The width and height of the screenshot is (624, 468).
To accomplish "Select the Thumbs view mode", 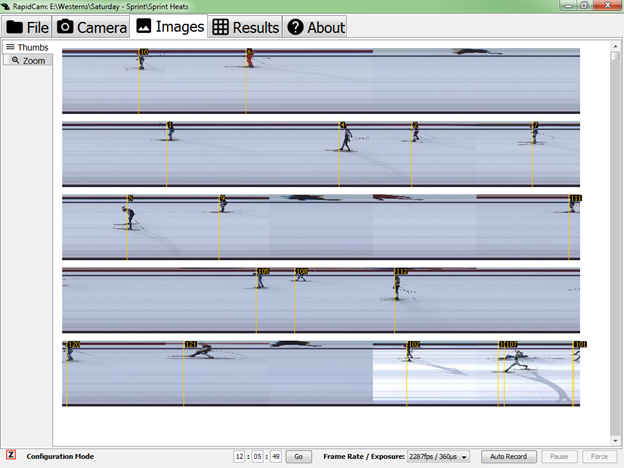I will (x=26, y=47).
